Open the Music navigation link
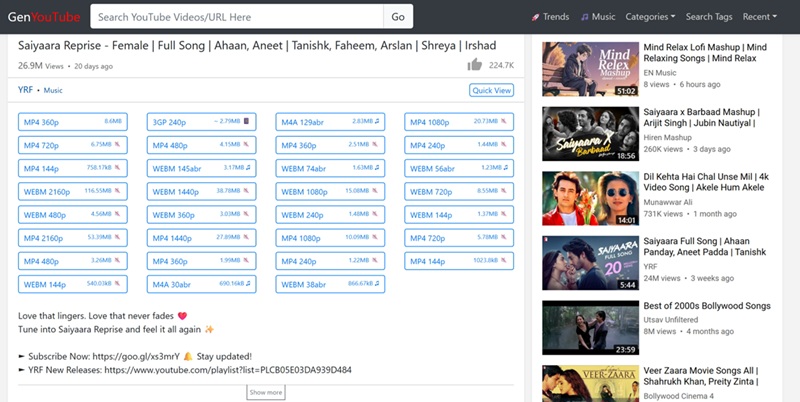Screen dimensions: 800x402 (597, 17)
